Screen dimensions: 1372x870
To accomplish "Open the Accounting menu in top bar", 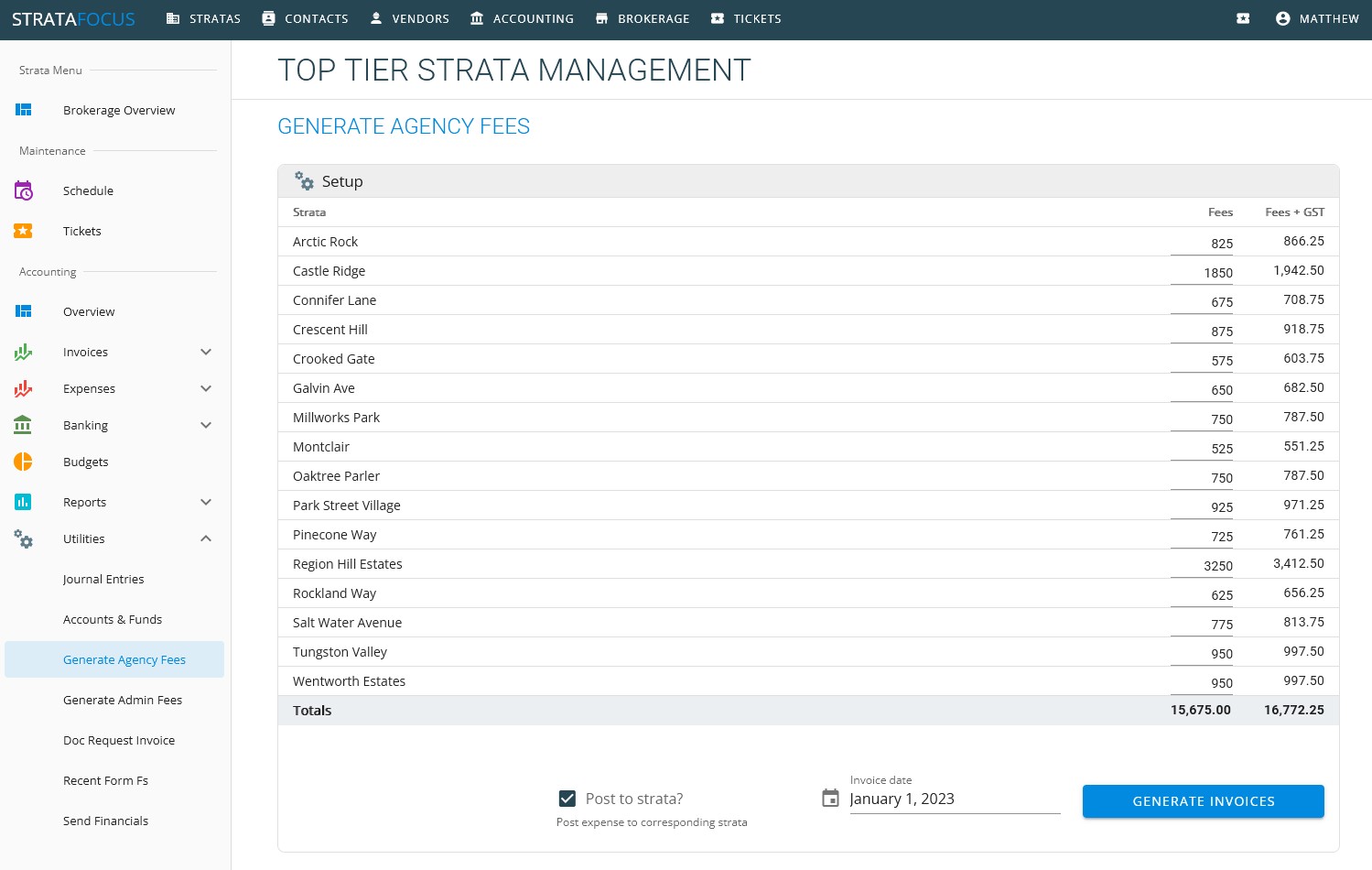I will pyautogui.click(x=522, y=18).
